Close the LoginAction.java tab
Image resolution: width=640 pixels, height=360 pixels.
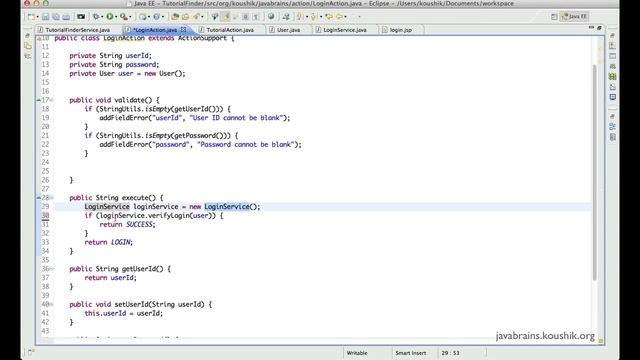pyautogui.click(x=183, y=29)
